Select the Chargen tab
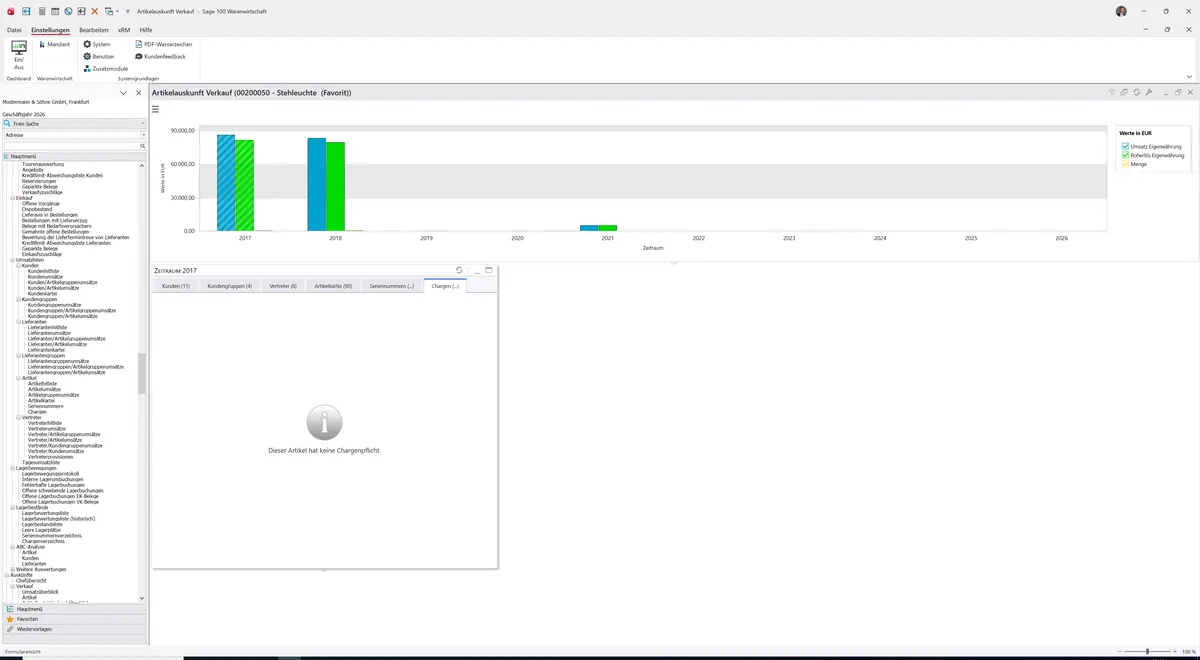The width and height of the screenshot is (1200, 660). pos(445,286)
